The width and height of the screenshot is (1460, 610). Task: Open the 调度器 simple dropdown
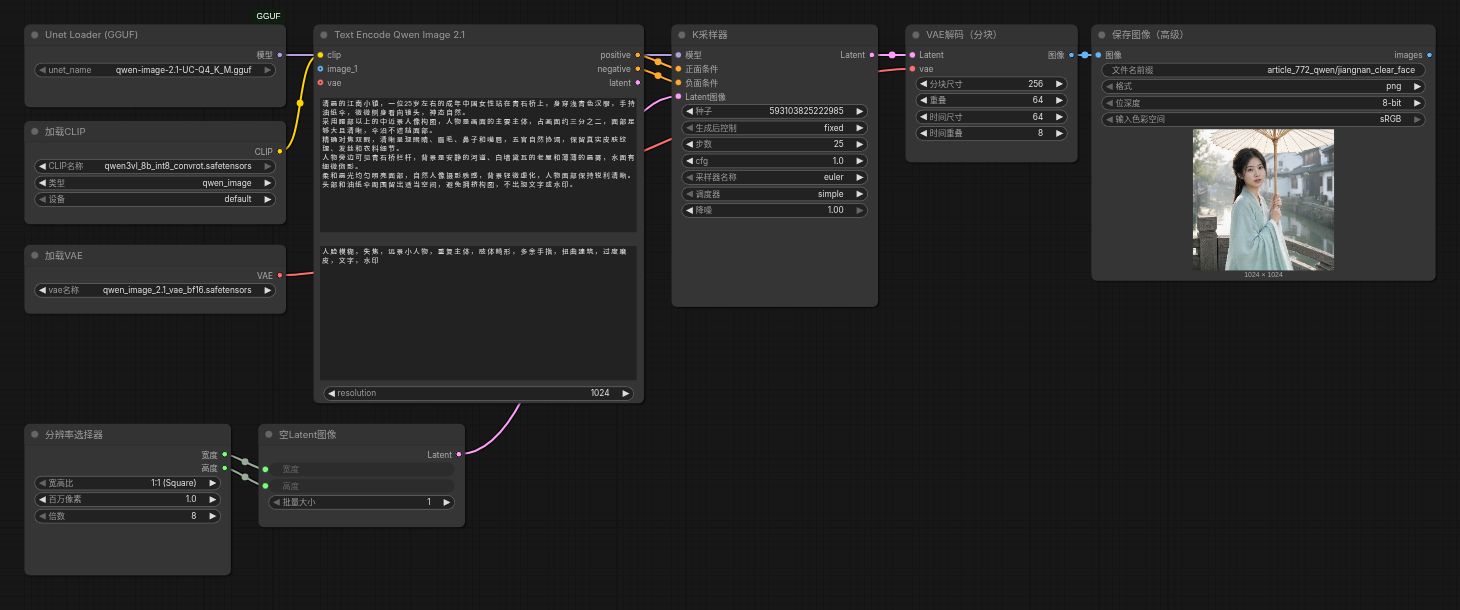pyautogui.click(x=774, y=194)
